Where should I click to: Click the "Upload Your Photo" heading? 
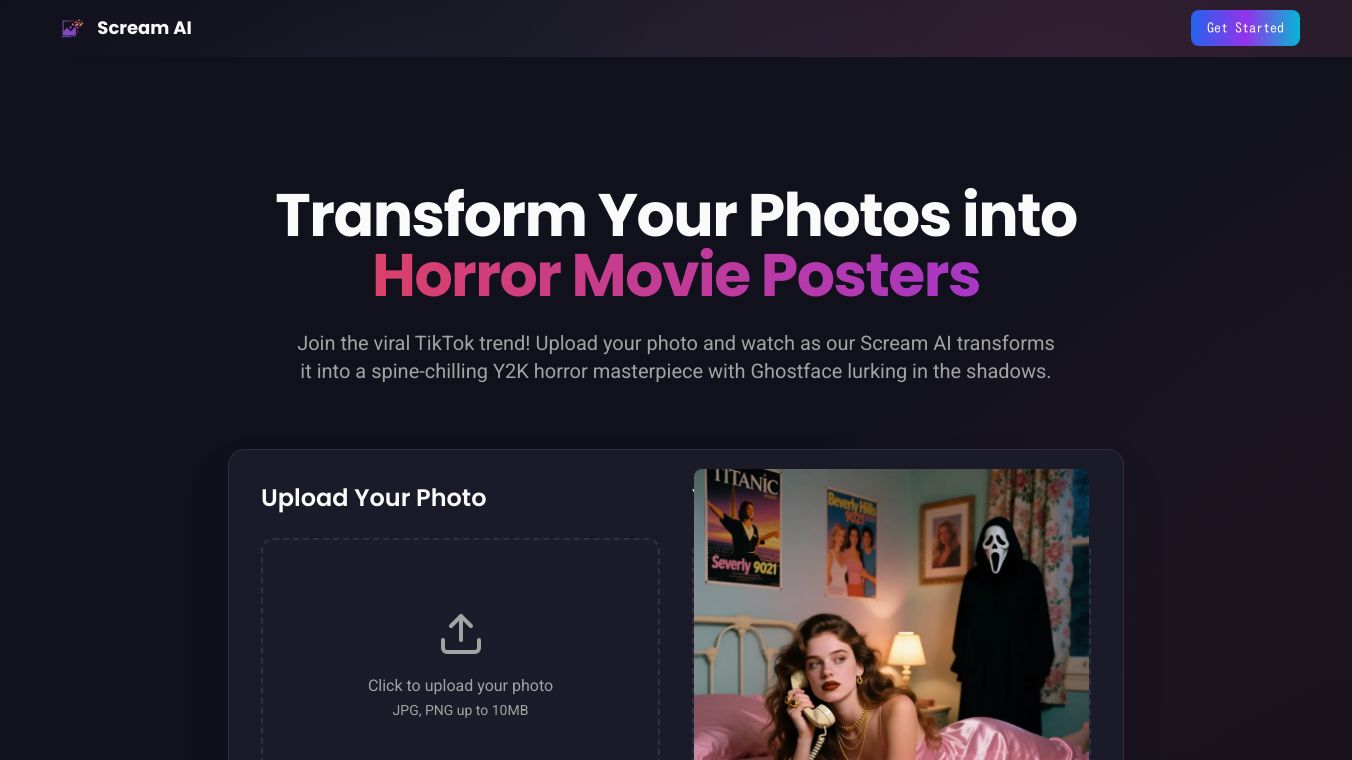373,497
